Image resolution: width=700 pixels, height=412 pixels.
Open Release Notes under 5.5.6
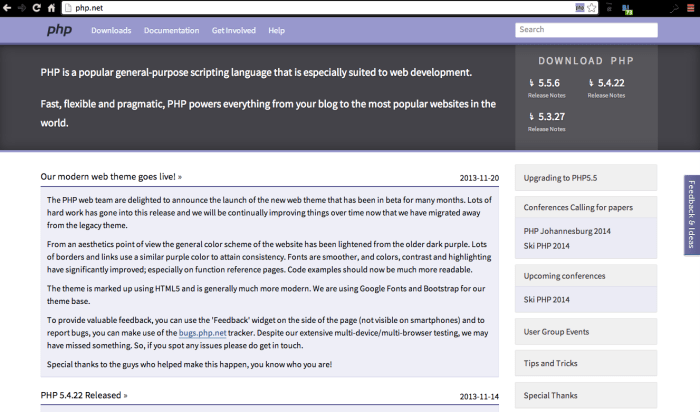[546, 96]
